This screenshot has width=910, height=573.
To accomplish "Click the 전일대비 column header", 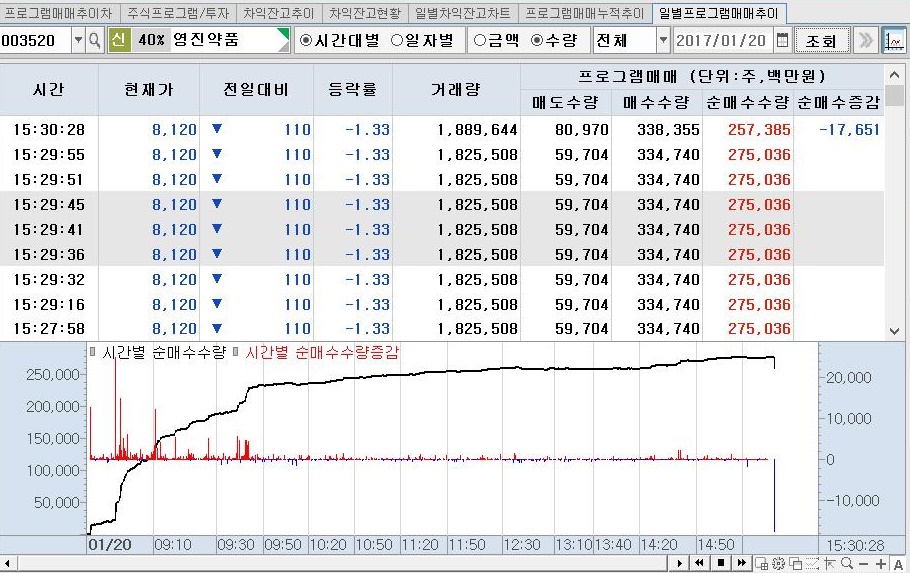I will tap(256, 89).
